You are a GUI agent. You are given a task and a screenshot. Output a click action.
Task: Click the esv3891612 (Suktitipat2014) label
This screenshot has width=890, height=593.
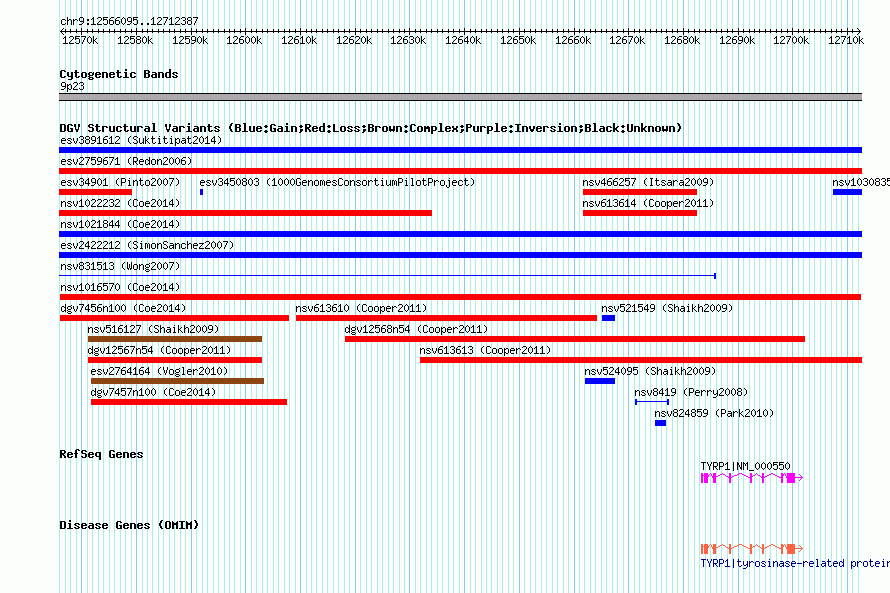point(141,140)
